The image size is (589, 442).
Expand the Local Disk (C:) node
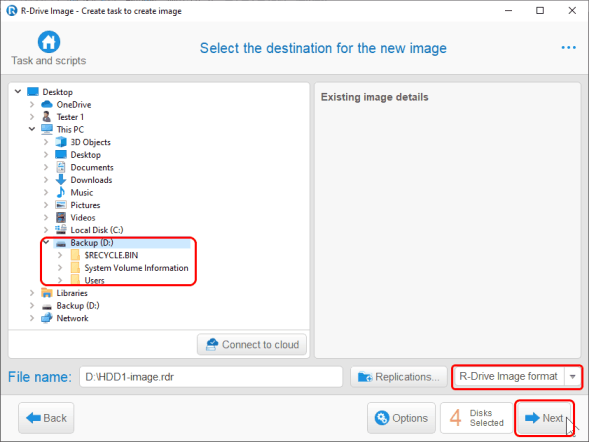[46, 229]
